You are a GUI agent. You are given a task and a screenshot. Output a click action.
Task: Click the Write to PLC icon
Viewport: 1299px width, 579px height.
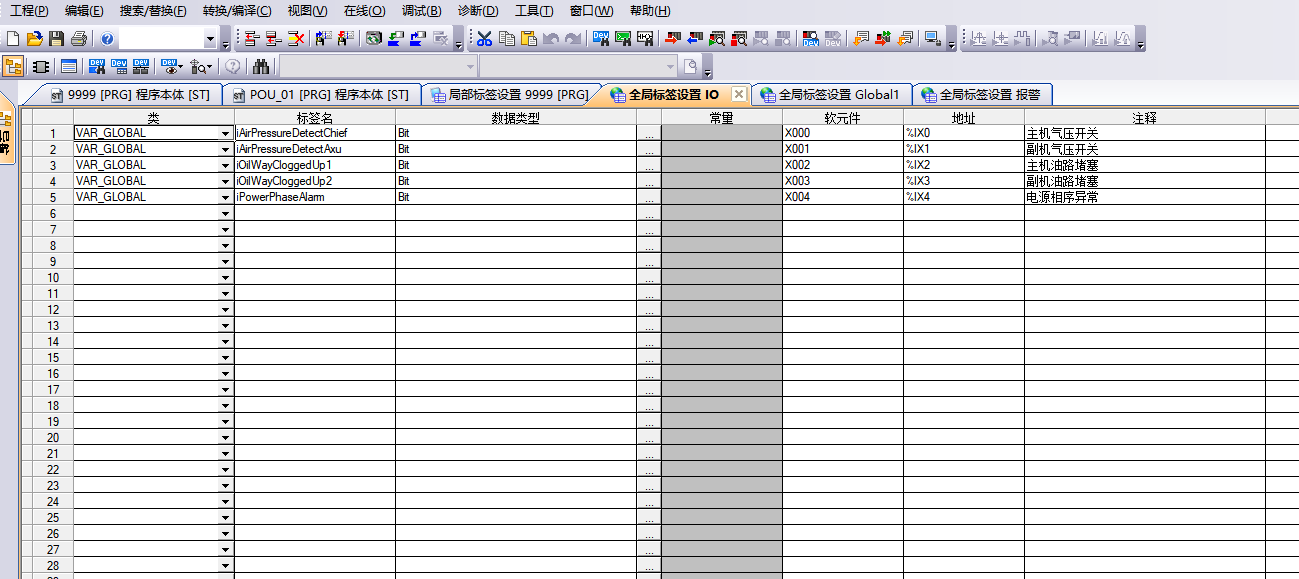point(671,39)
